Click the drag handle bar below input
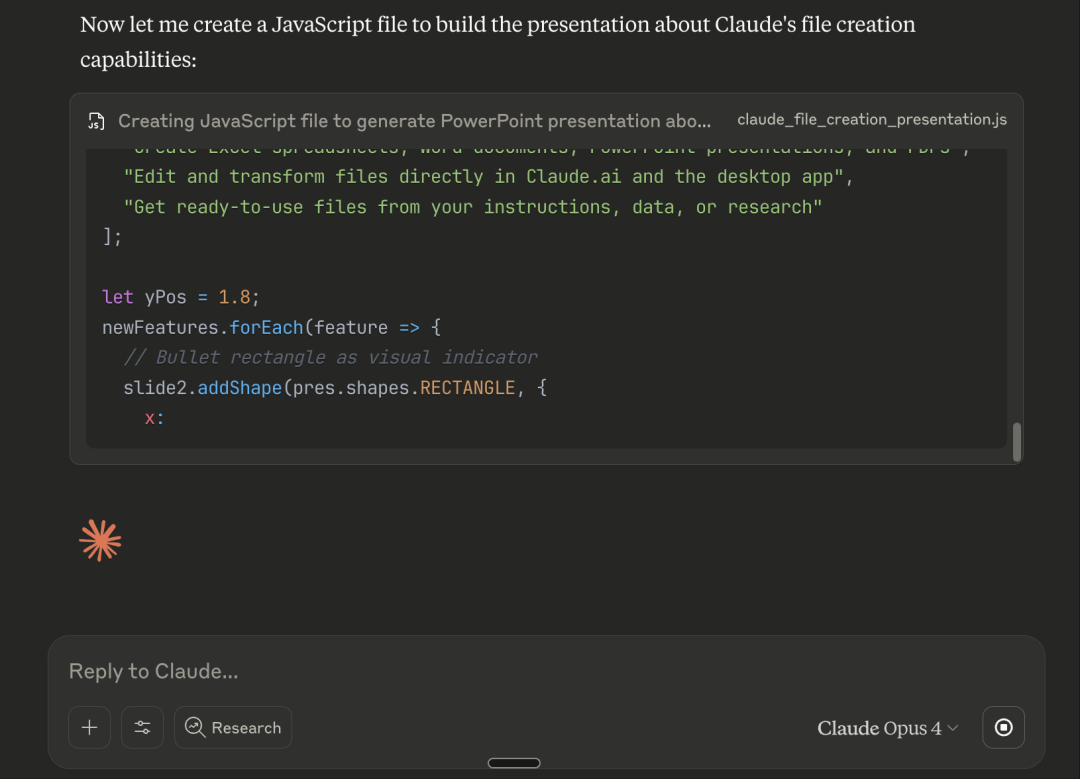 pyautogui.click(x=514, y=762)
